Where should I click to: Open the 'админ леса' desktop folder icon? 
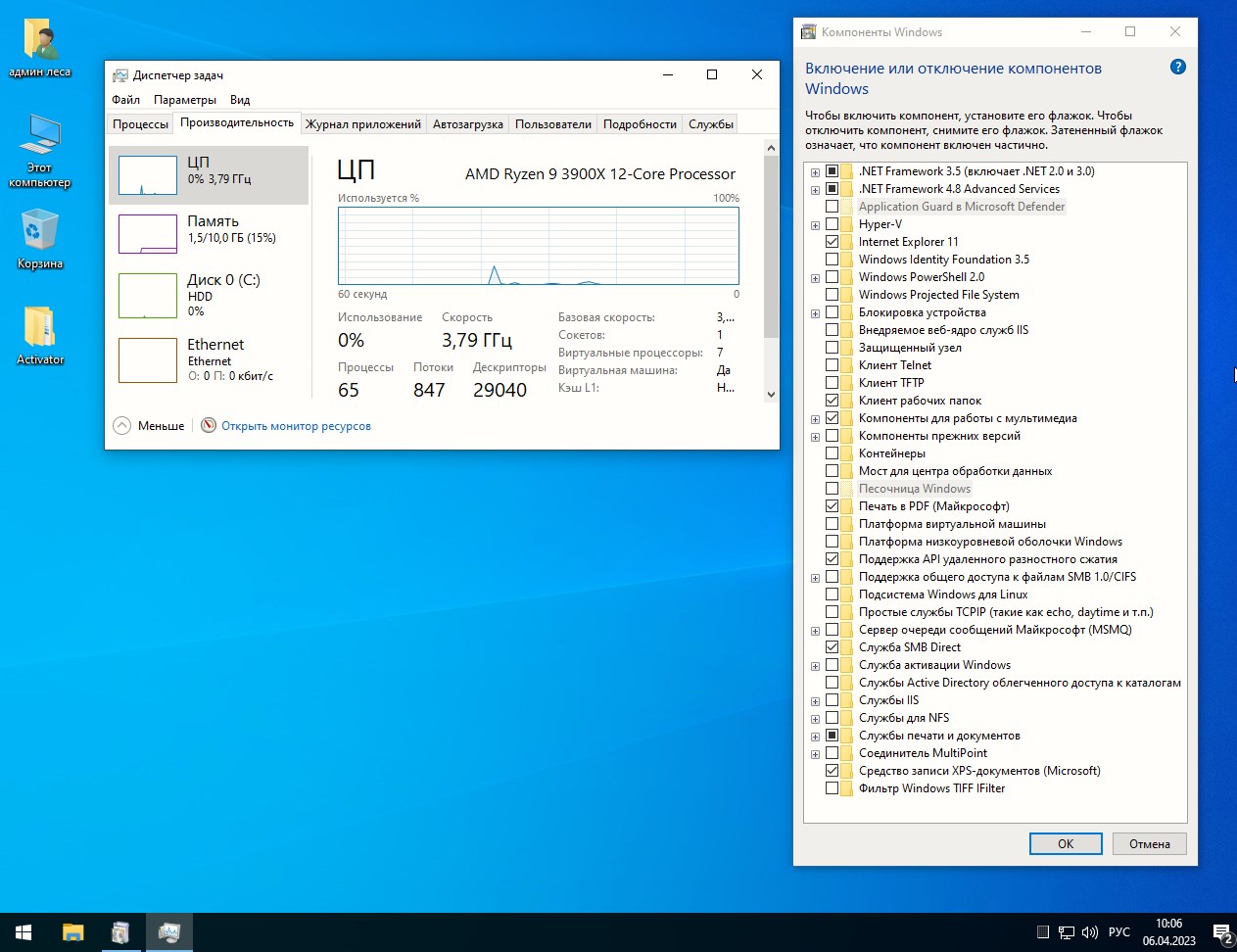[40, 41]
